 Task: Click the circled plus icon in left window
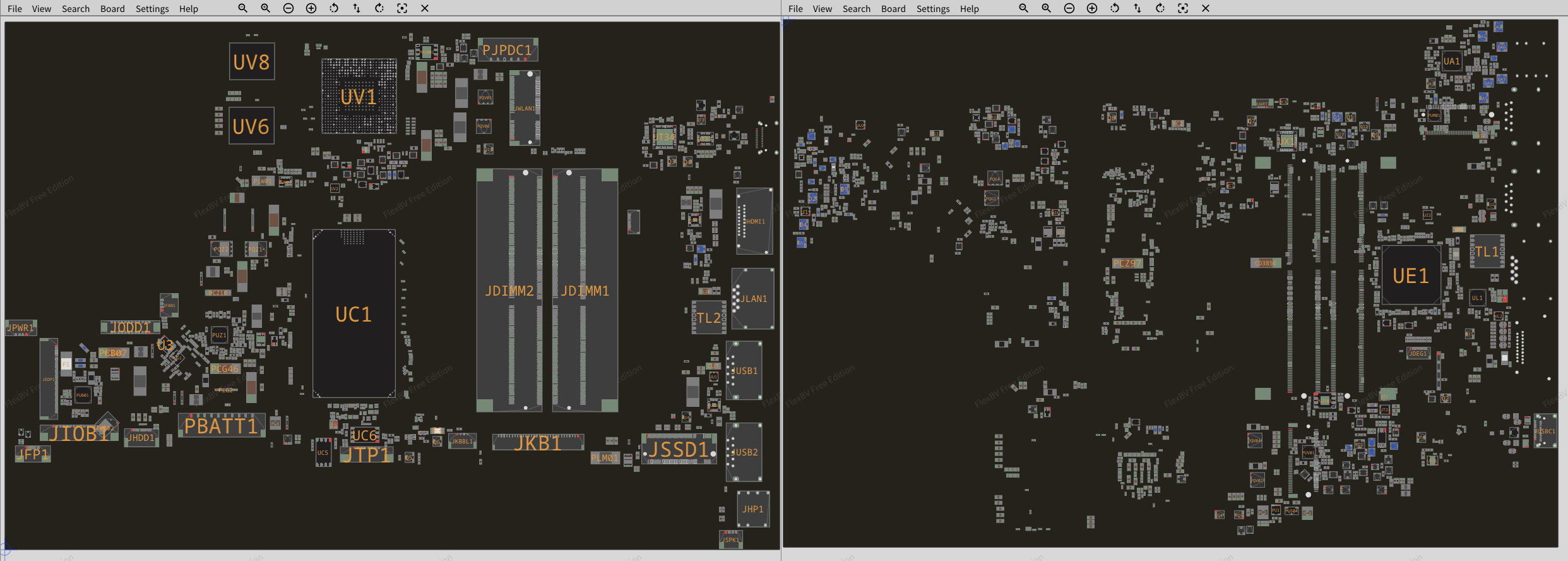point(311,8)
